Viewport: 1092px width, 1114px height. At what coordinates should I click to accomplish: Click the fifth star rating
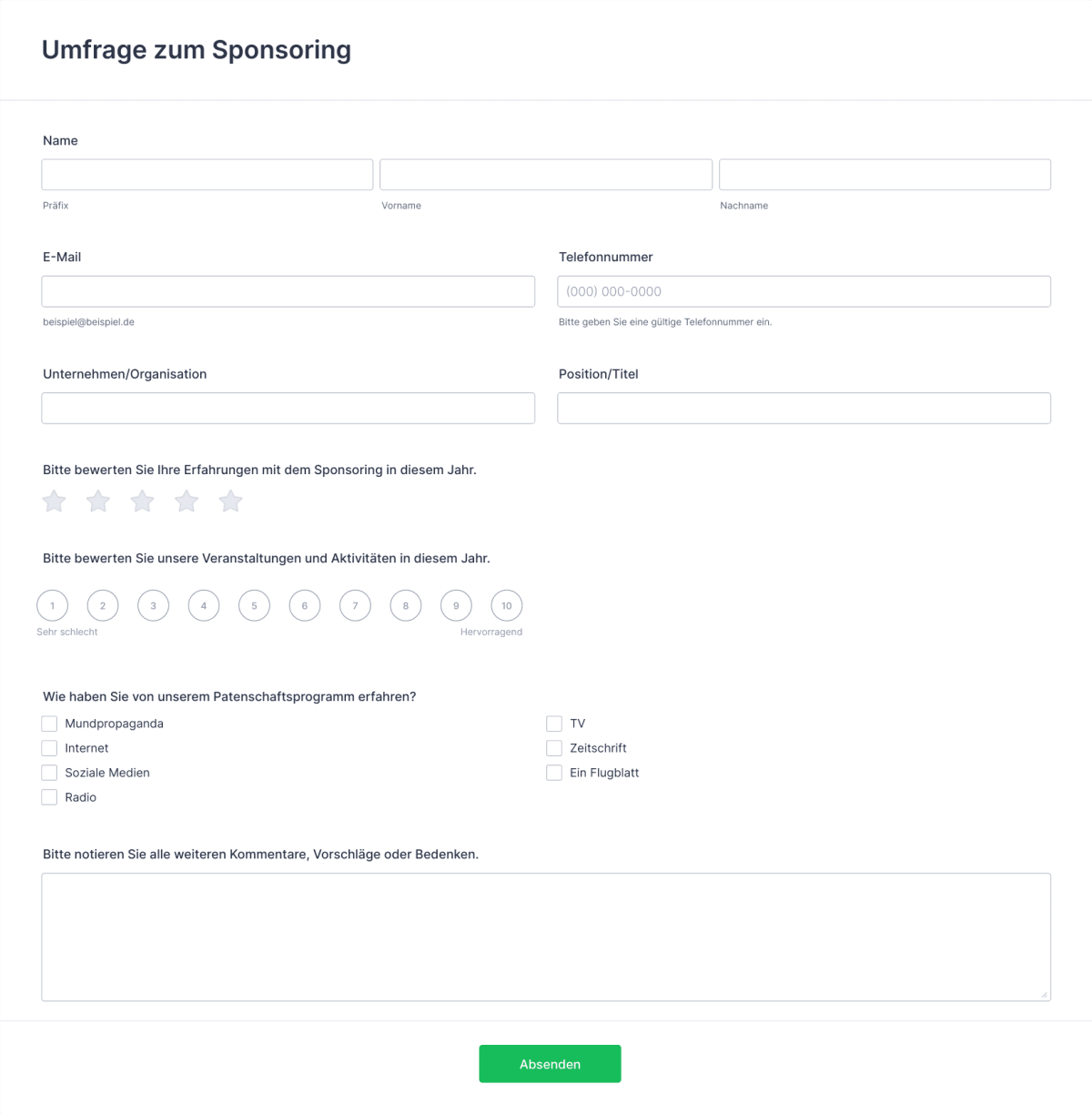[x=230, y=501]
